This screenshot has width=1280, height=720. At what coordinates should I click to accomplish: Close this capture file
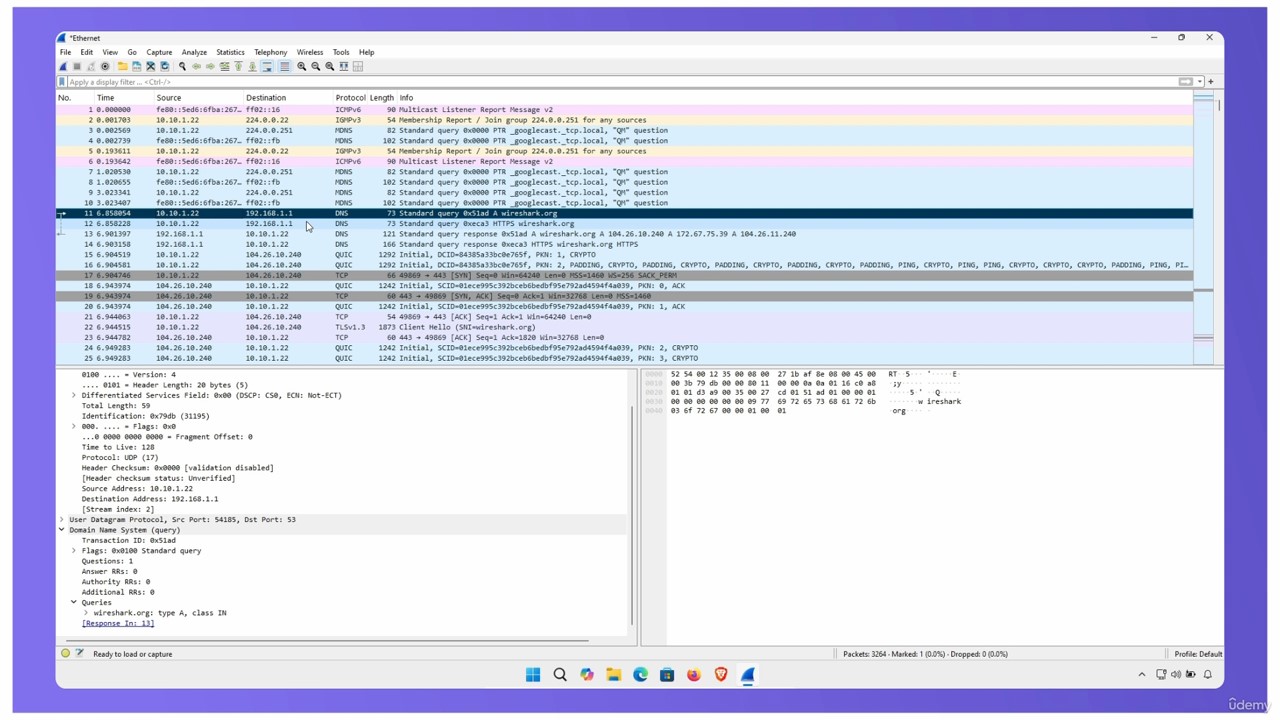click(x=151, y=67)
